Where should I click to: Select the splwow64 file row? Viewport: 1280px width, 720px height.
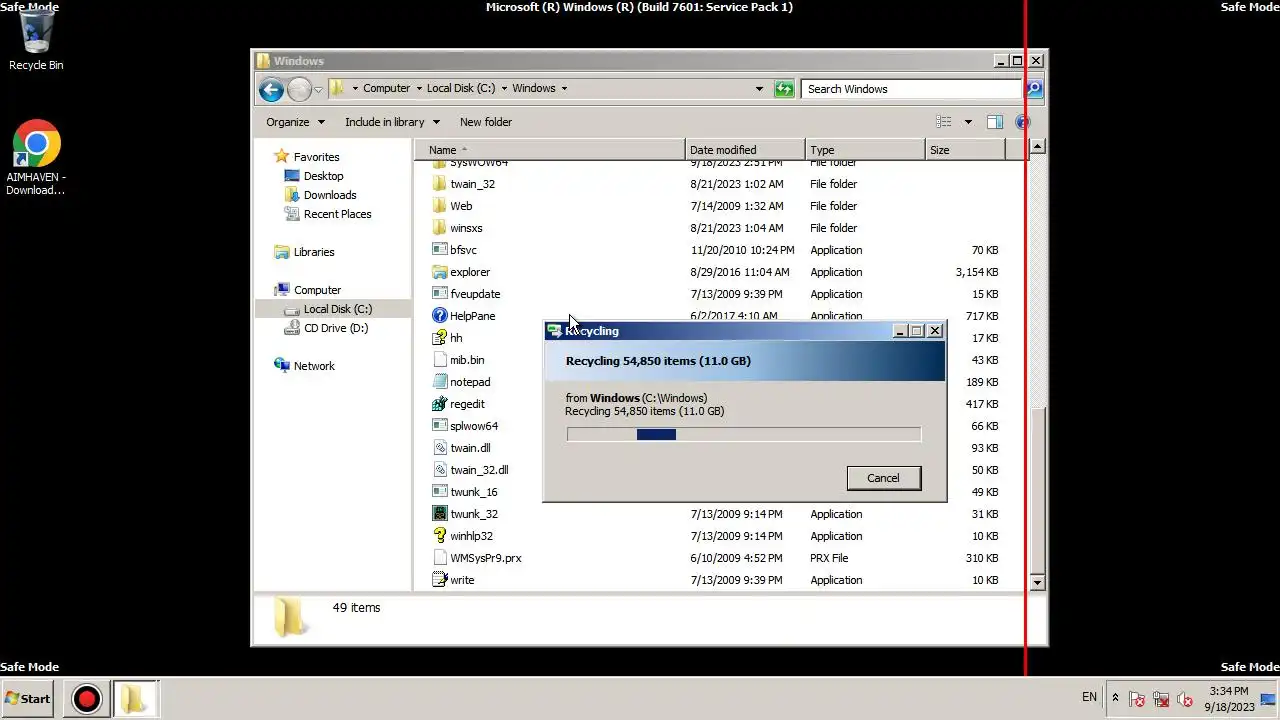(715, 426)
